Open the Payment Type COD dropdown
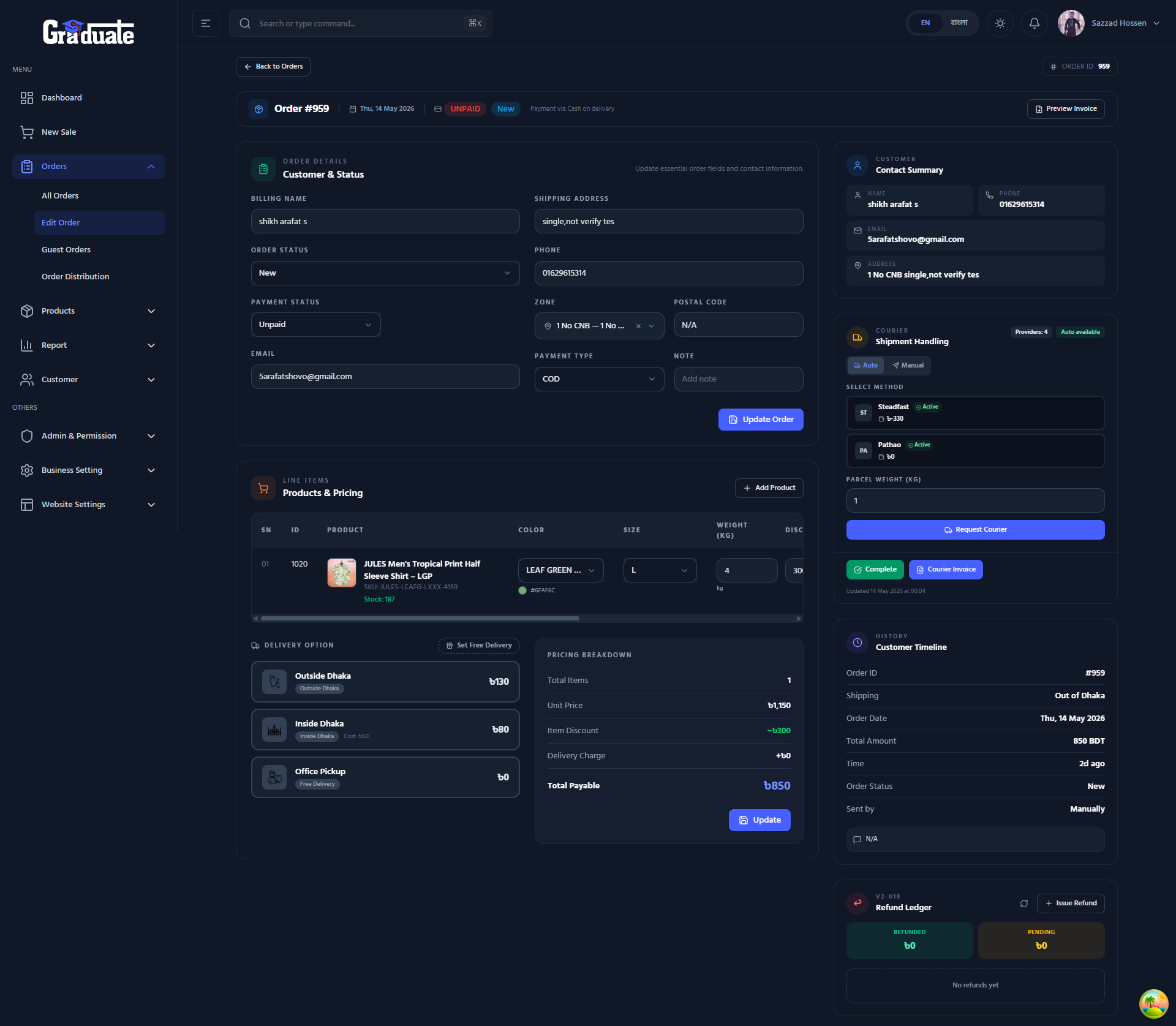This screenshot has width=1176, height=1026. click(599, 379)
